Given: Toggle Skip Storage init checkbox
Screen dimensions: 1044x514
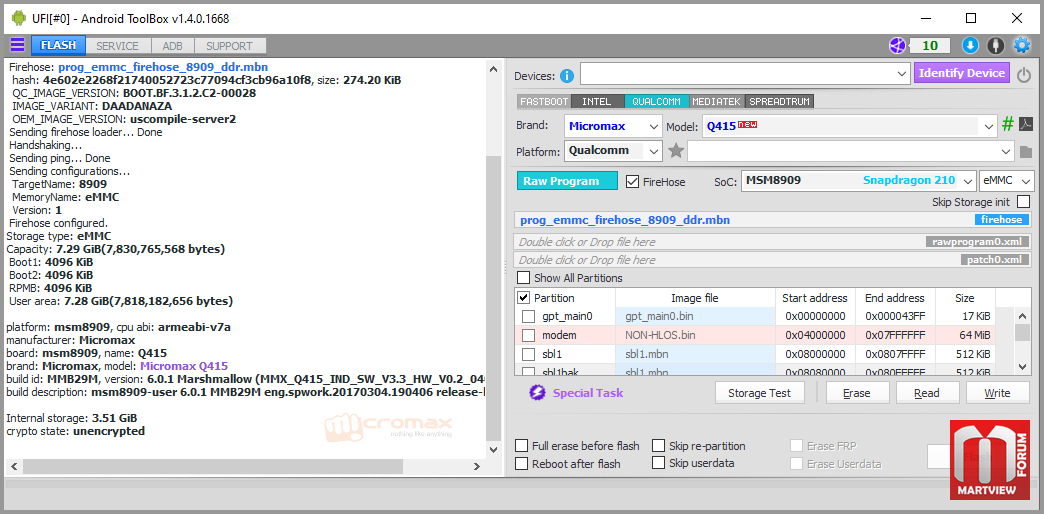Looking at the screenshot, I should pos(1023,201).
